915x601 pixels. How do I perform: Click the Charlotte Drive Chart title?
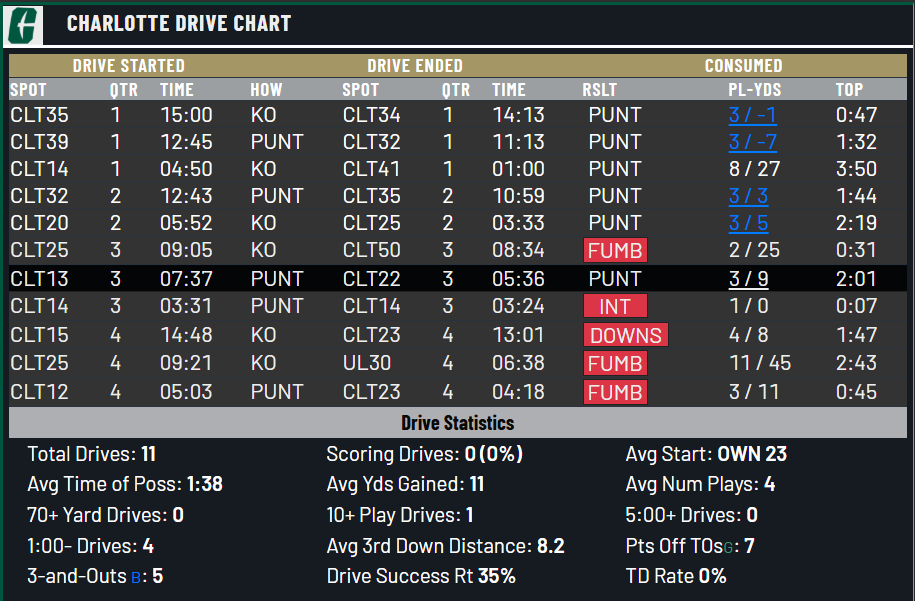click(x=179, y=23)
